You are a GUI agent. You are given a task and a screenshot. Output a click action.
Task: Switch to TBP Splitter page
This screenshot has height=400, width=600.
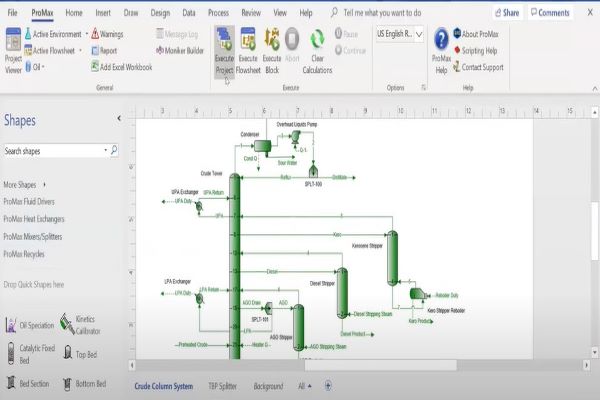click(222, 386)
